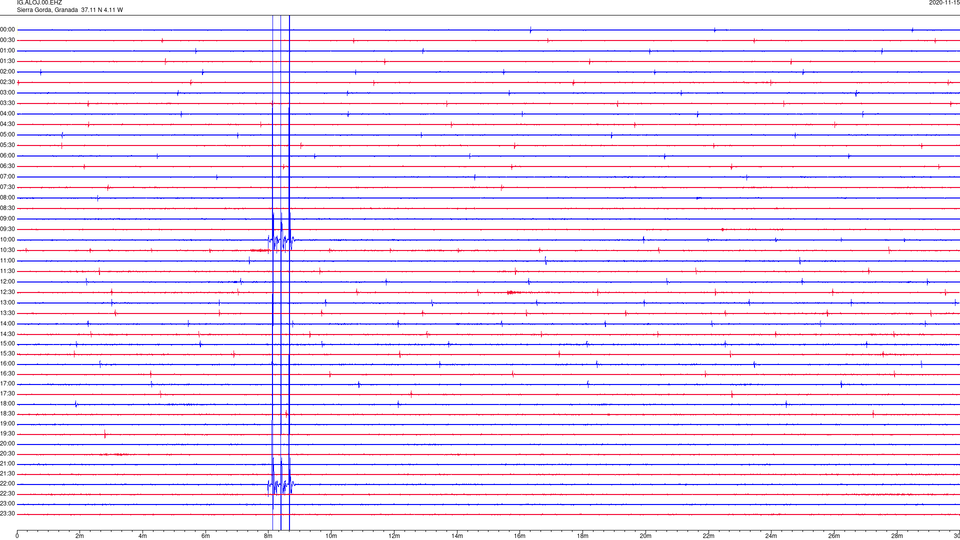Select the 03:00 row label
Viewport: 960px width, 540px height.
coord(8,92)
